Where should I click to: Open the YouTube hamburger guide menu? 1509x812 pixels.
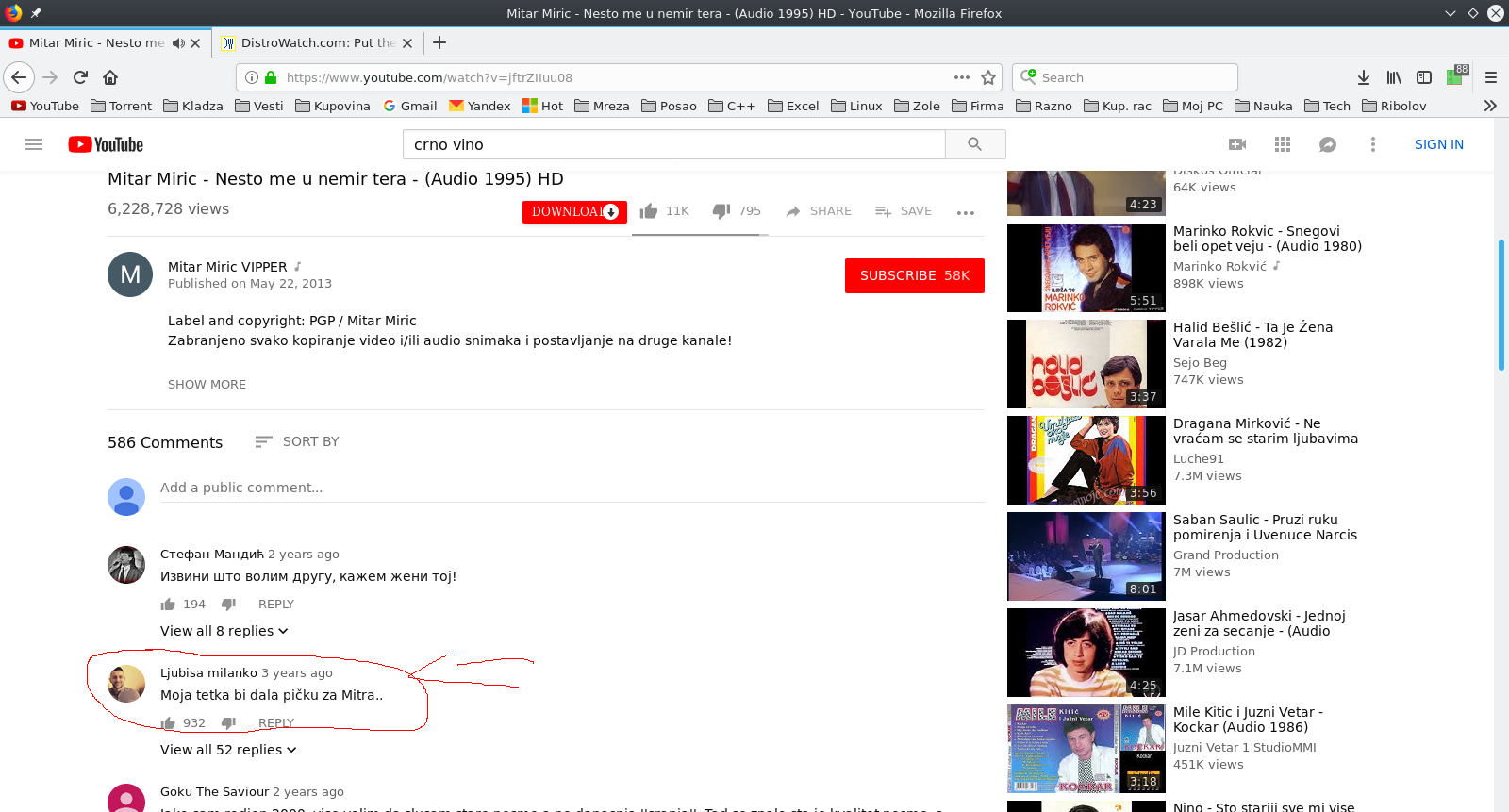coord(34,144)
